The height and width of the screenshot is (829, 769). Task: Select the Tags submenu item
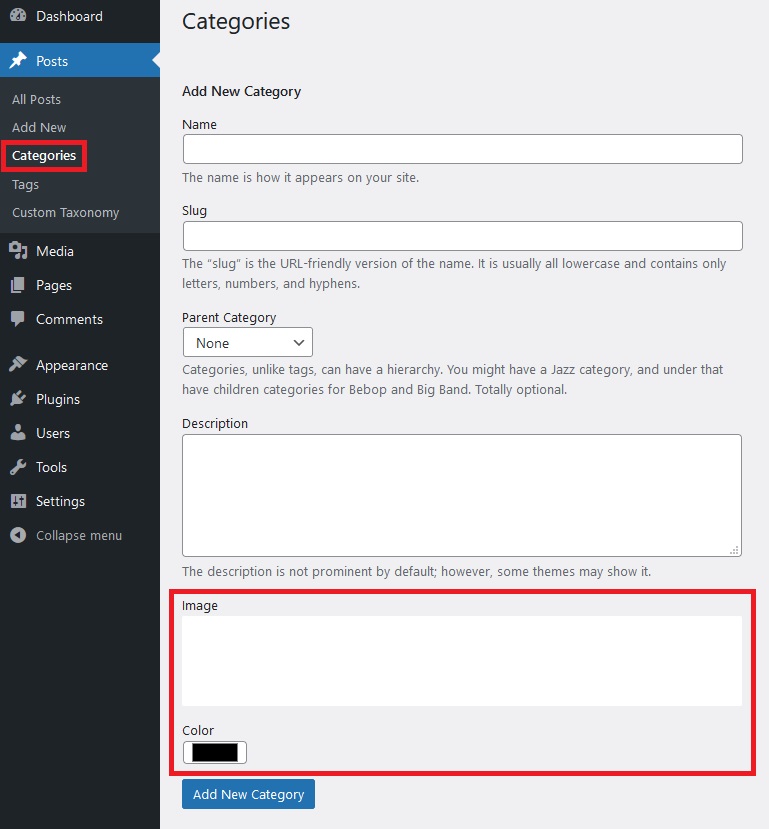tap(26, 184)
